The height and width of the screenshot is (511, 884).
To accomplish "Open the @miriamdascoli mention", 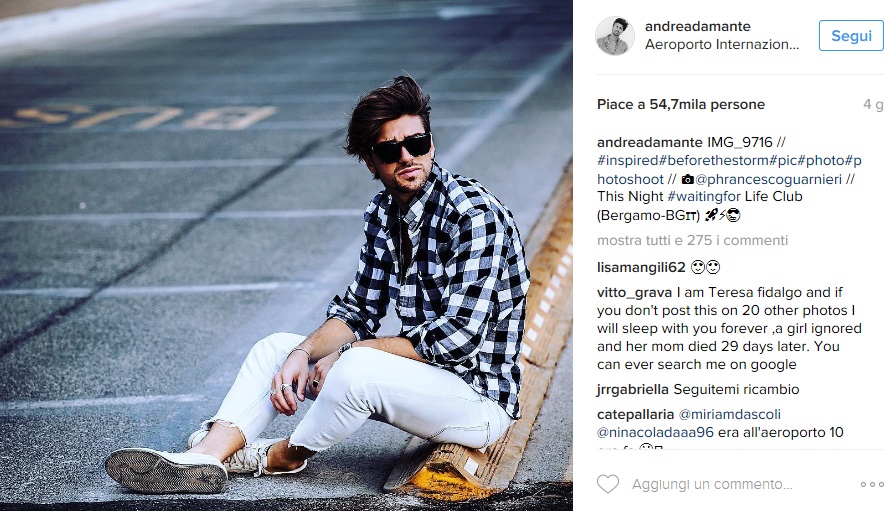I will tap(730, 414).
